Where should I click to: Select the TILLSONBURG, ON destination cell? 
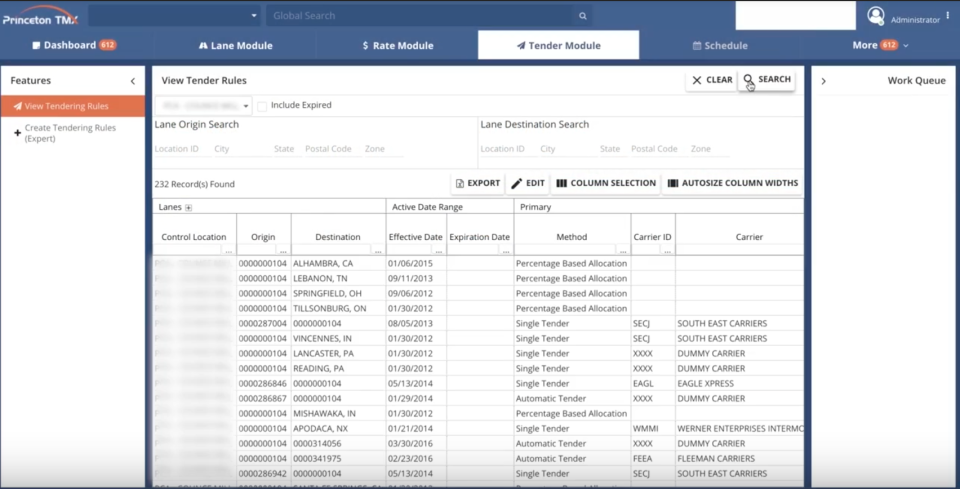click(x=338, y=308)
